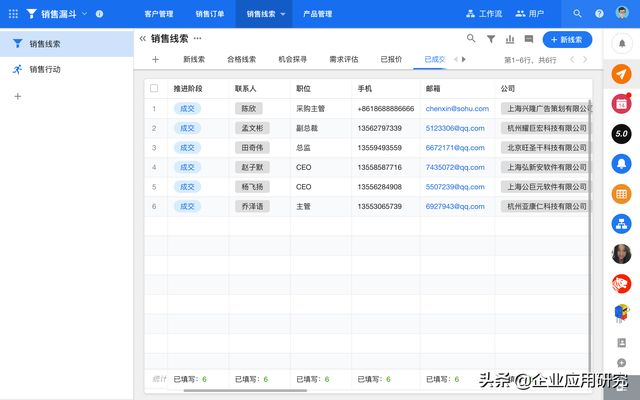This screenshot has width=640, height=400.
Task: Switch to the 机会探寻 view tab
Action: [292, 60]
